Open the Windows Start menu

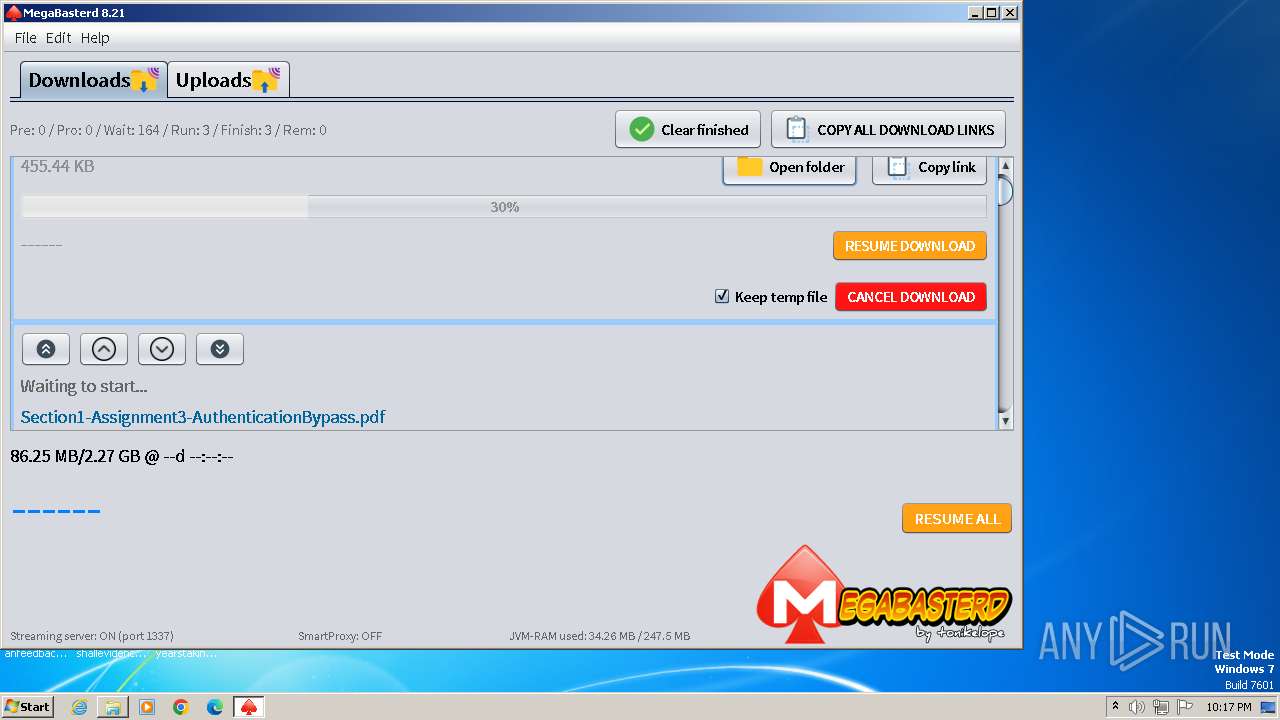28,707
